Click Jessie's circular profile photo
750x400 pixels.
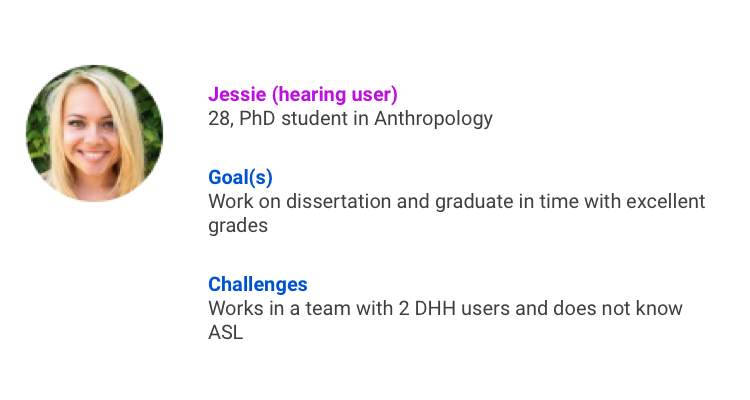coord(94,133)
